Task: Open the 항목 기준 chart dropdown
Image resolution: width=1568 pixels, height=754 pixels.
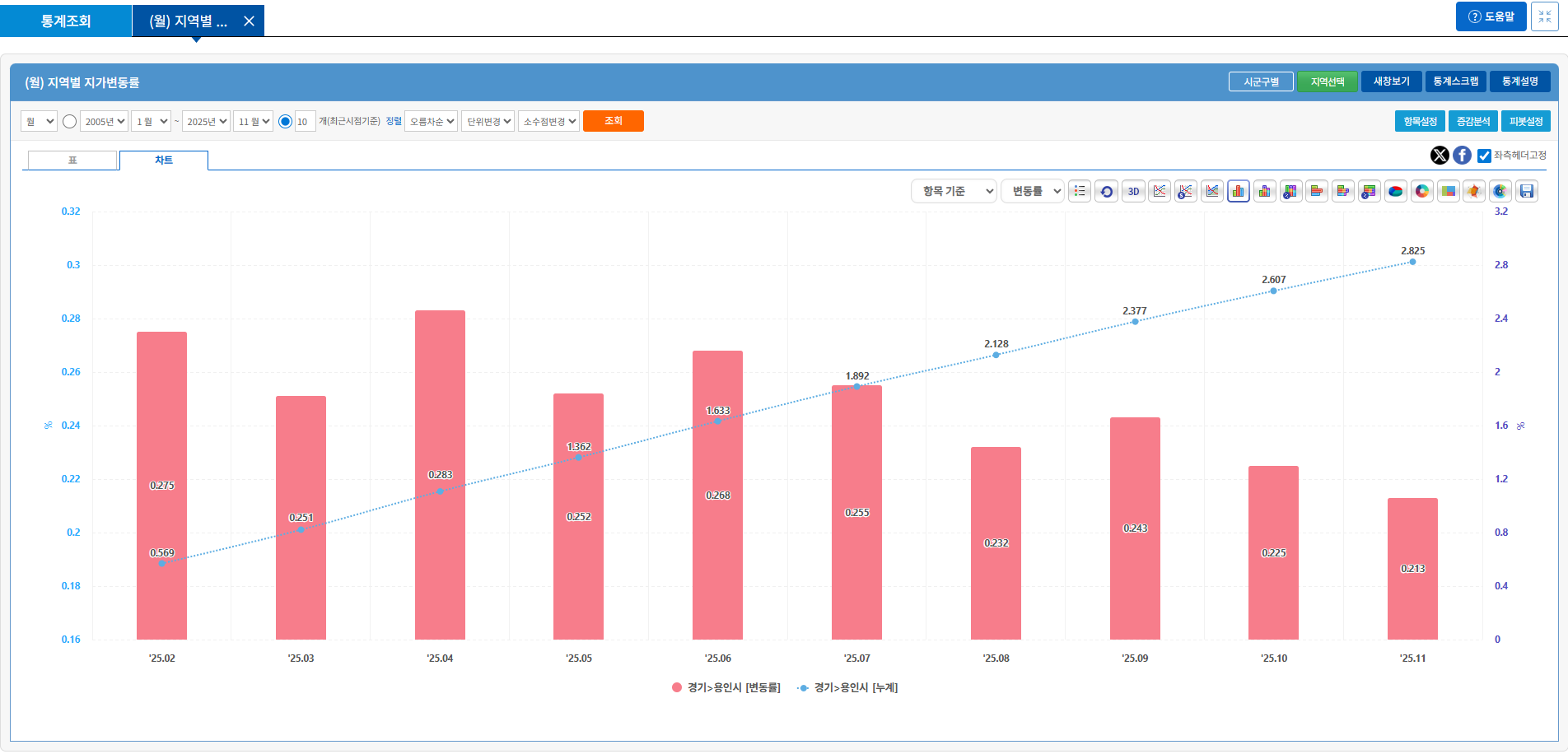Action: [954, 191]
